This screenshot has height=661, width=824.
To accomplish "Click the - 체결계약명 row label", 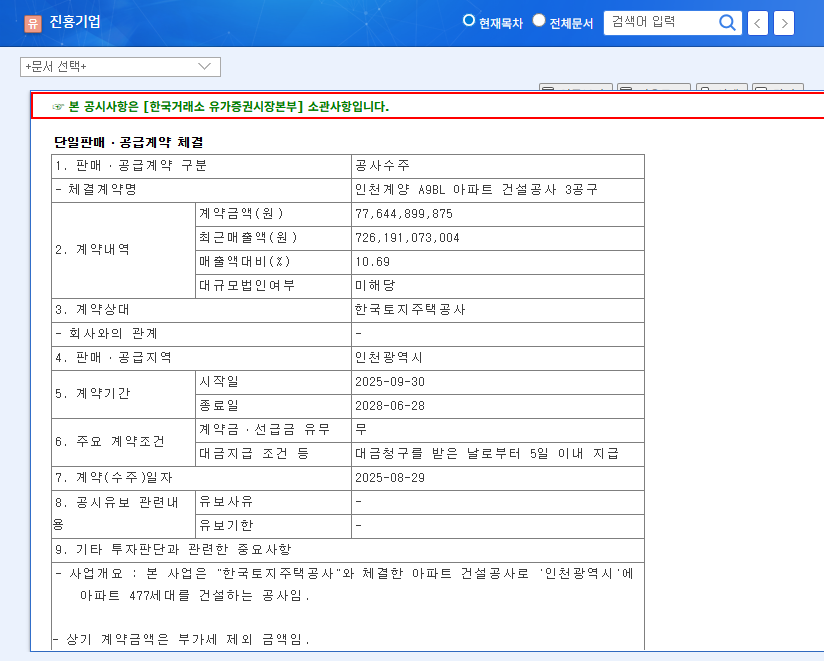I will [x=96, y=190].
